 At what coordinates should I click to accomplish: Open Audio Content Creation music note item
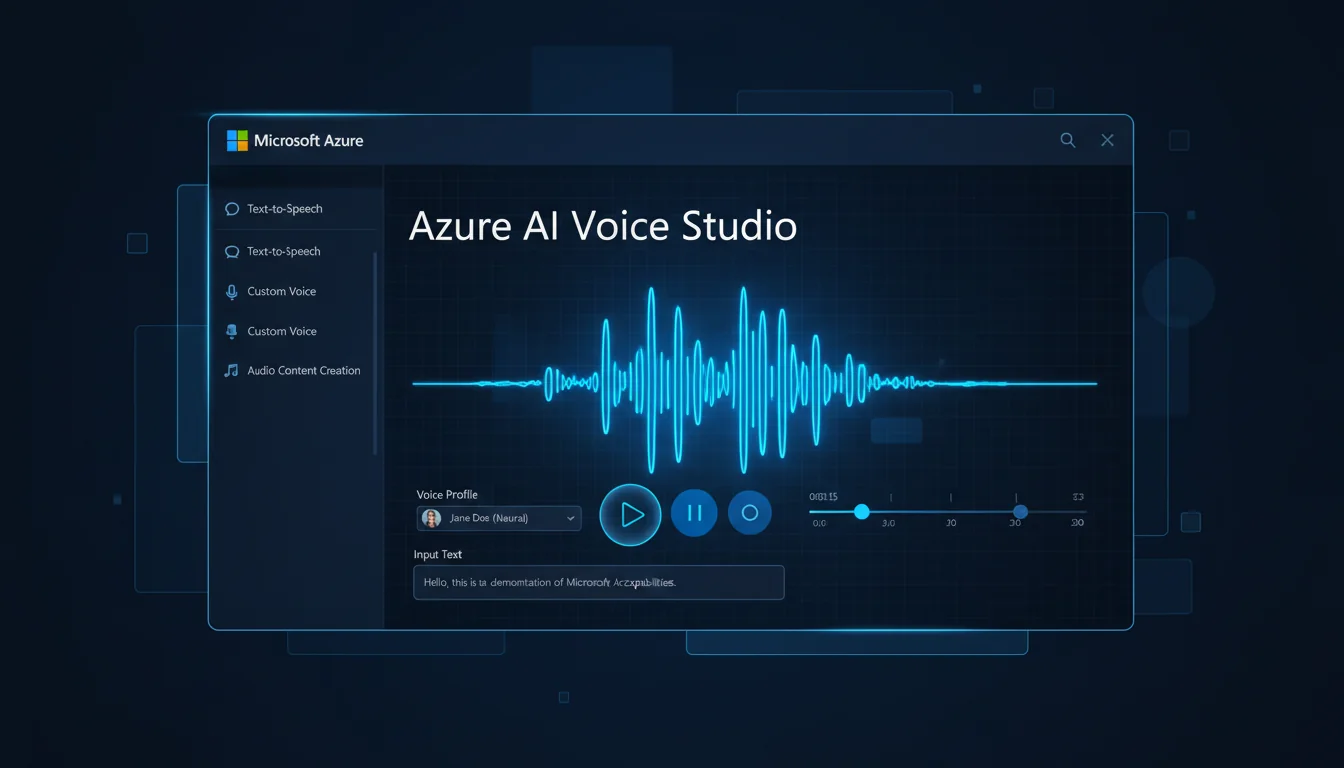pos(292,370)
